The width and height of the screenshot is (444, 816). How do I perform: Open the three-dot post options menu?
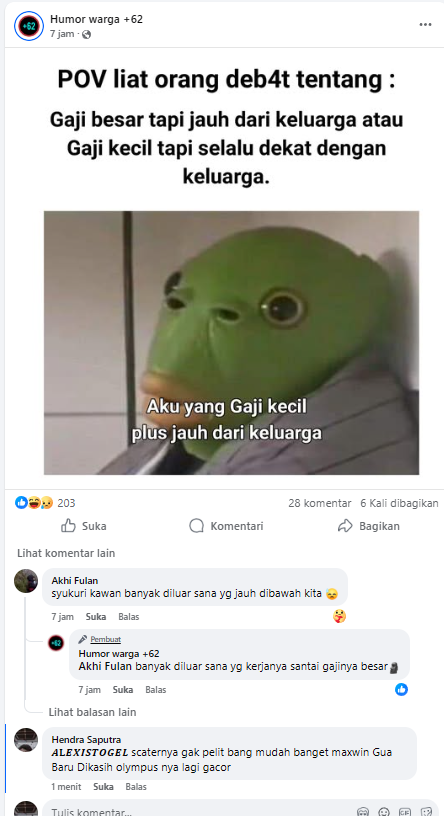425,25
